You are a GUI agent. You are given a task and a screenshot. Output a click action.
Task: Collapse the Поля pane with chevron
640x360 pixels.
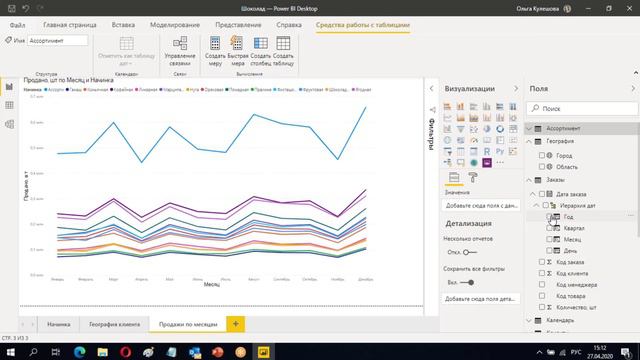[x=633, y=89]
